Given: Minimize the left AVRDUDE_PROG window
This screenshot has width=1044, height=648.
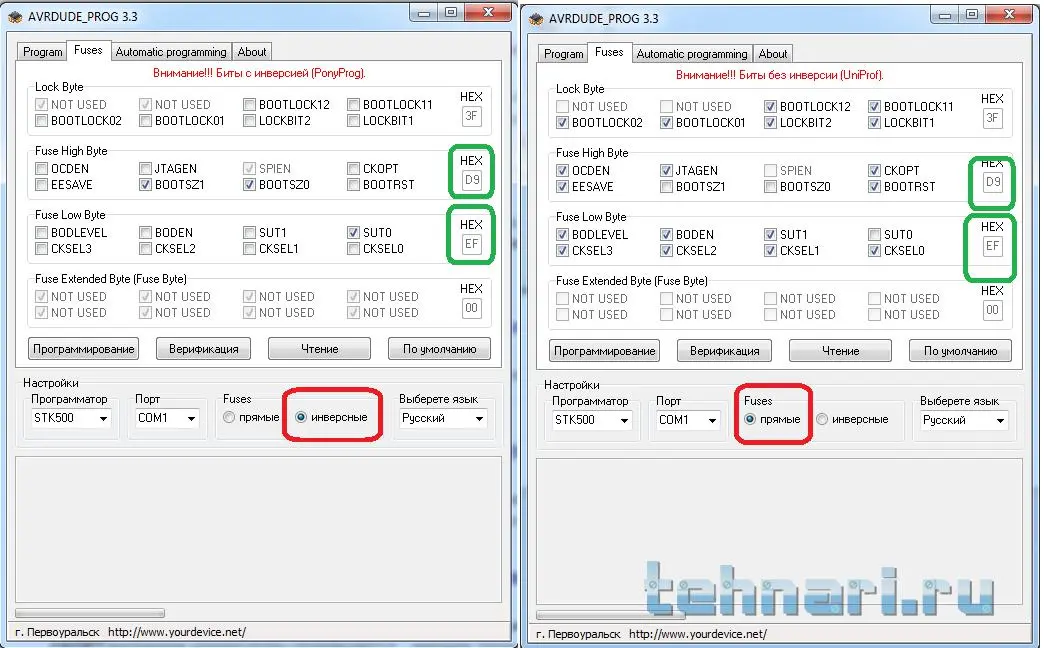Looking at the screenshot, I should (x=424, y=13).
